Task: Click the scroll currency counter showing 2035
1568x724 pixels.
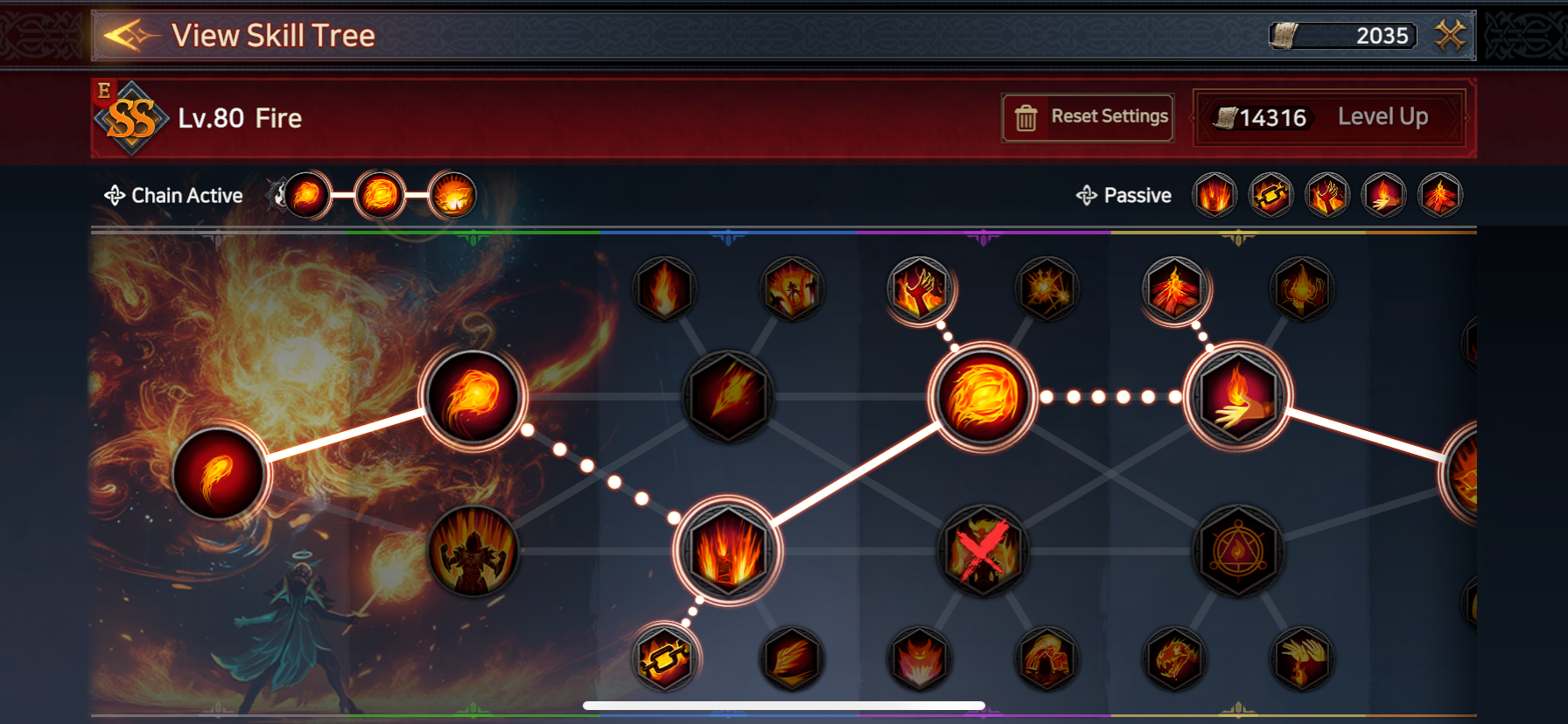Action: click(1342, 36)
